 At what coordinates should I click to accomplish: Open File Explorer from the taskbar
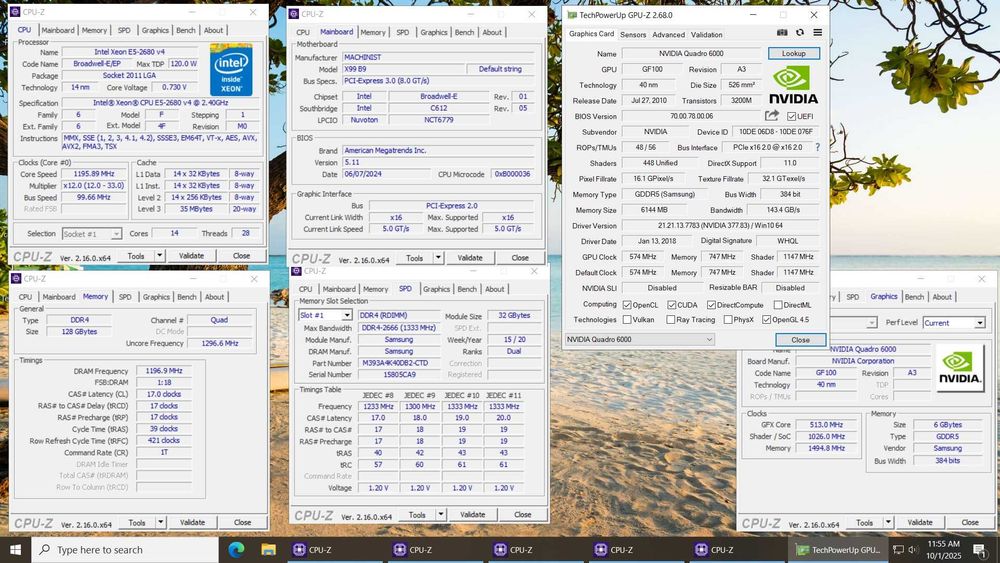[x=268, y=549]
